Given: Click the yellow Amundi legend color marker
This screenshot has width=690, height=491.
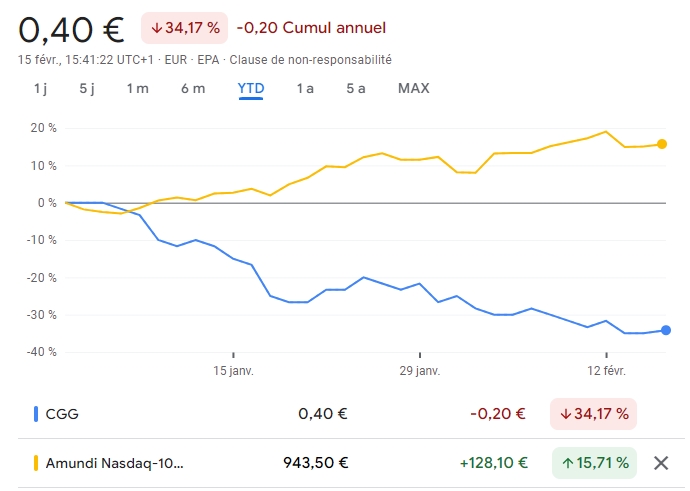Looking at the screenshot, I should (37, 463).
